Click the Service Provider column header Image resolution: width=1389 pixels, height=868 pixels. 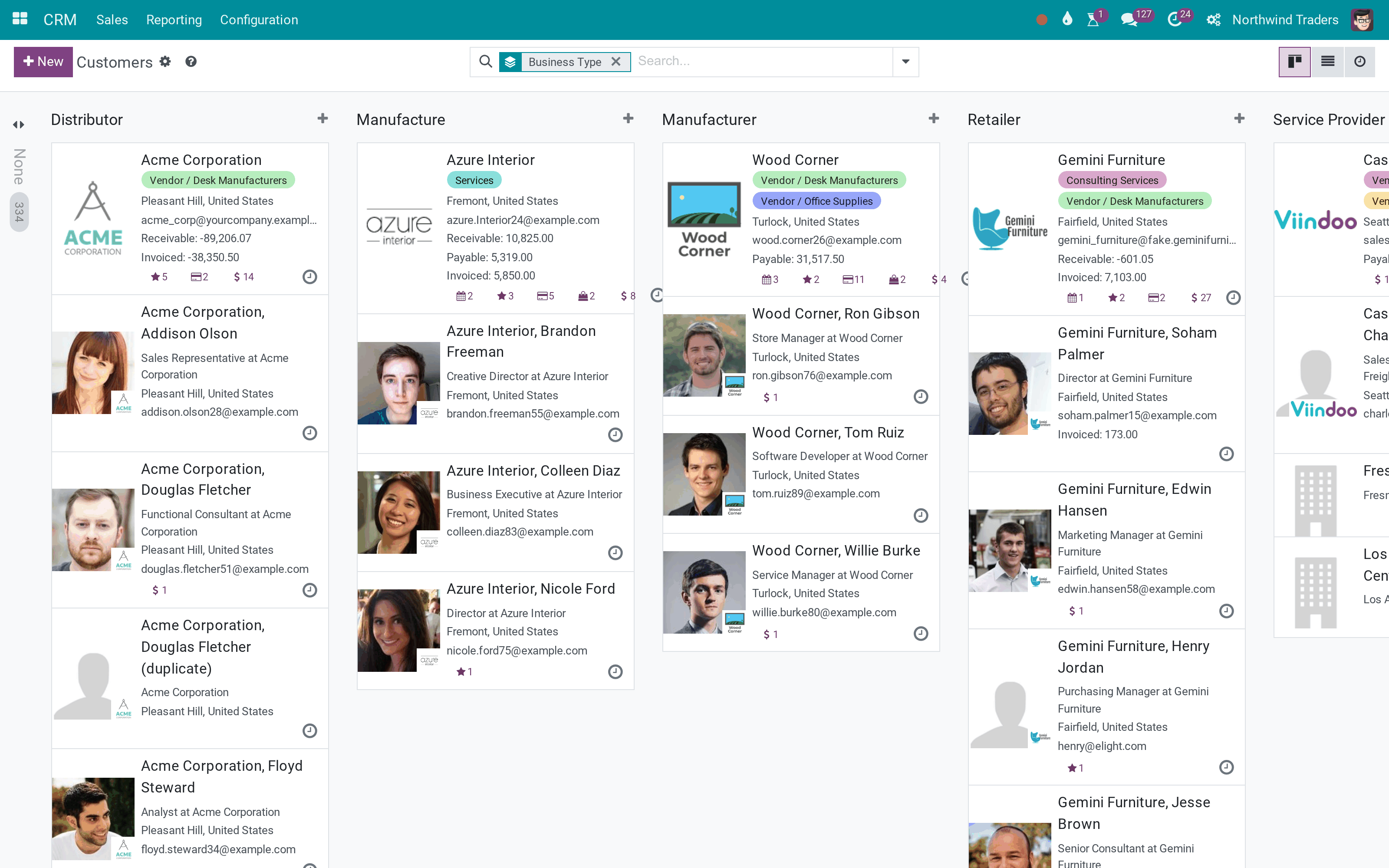click(x=1329, y=119)
